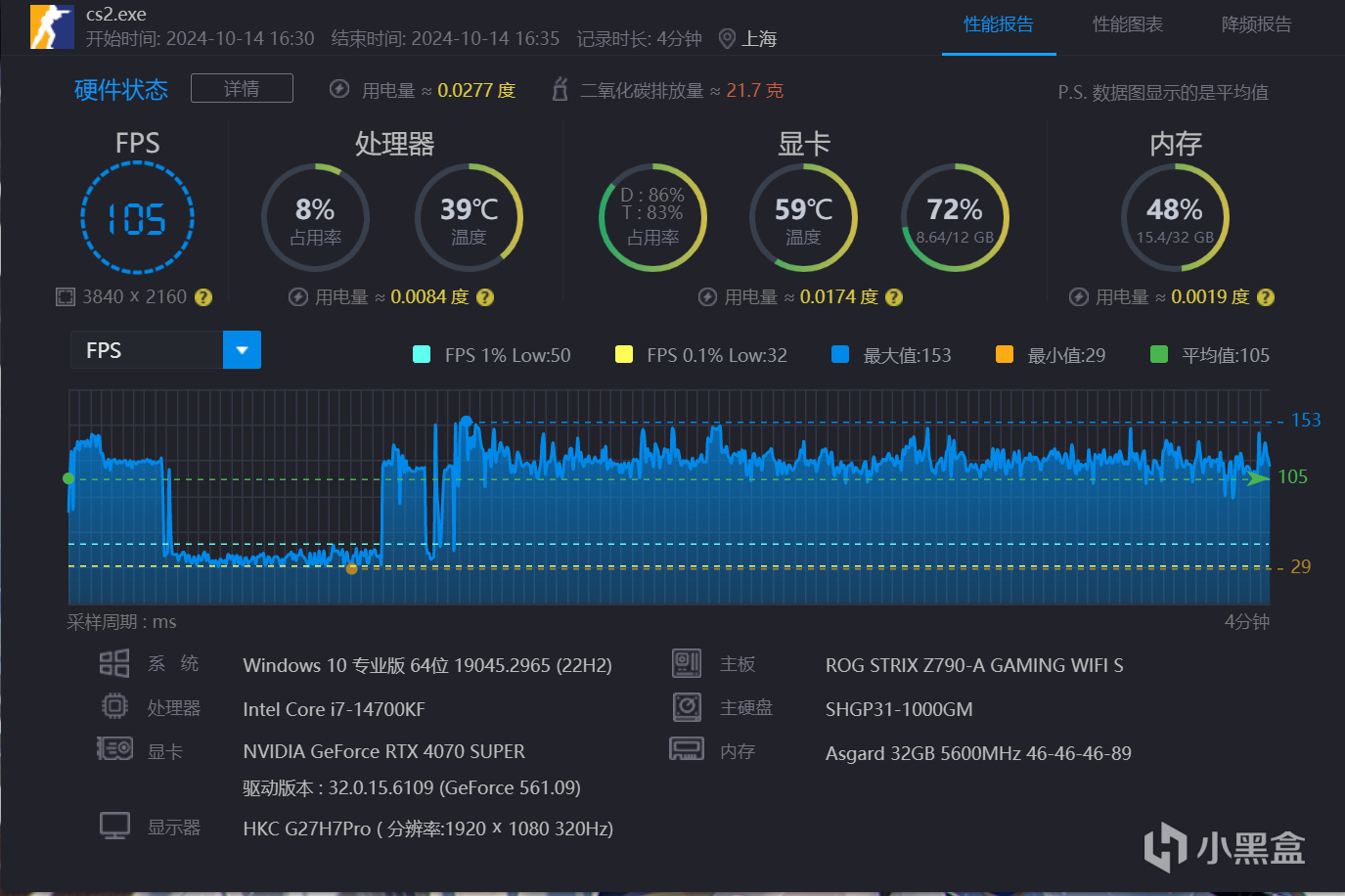Click the orange 最小值 legend swatch
Image resolution: width=1345 pixels, height=896 pixels.
pos(1004,354)
